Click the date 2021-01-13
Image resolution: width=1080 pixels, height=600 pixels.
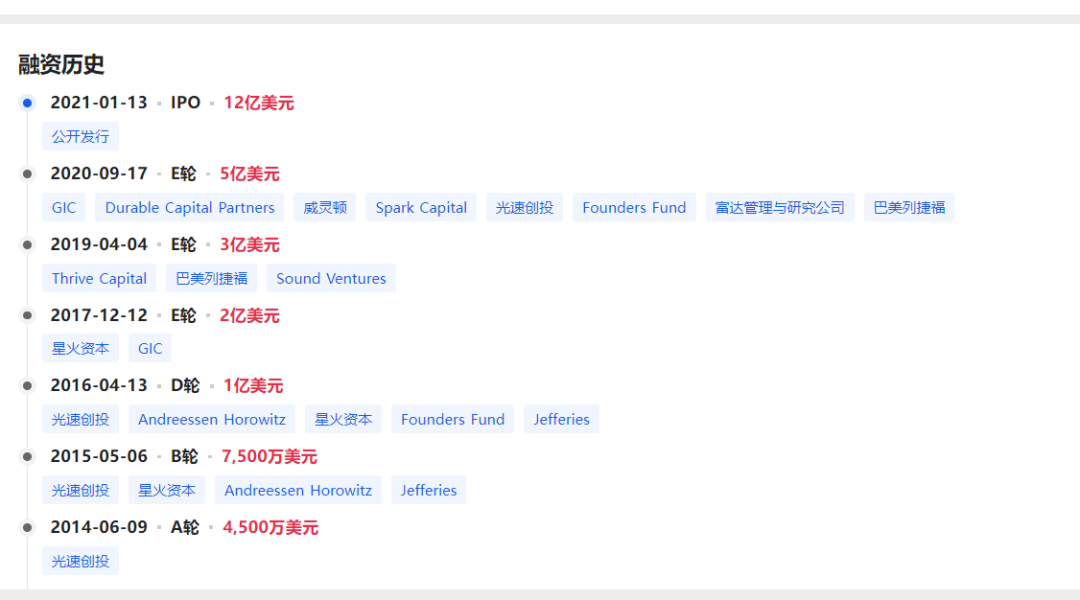[99, 103]
